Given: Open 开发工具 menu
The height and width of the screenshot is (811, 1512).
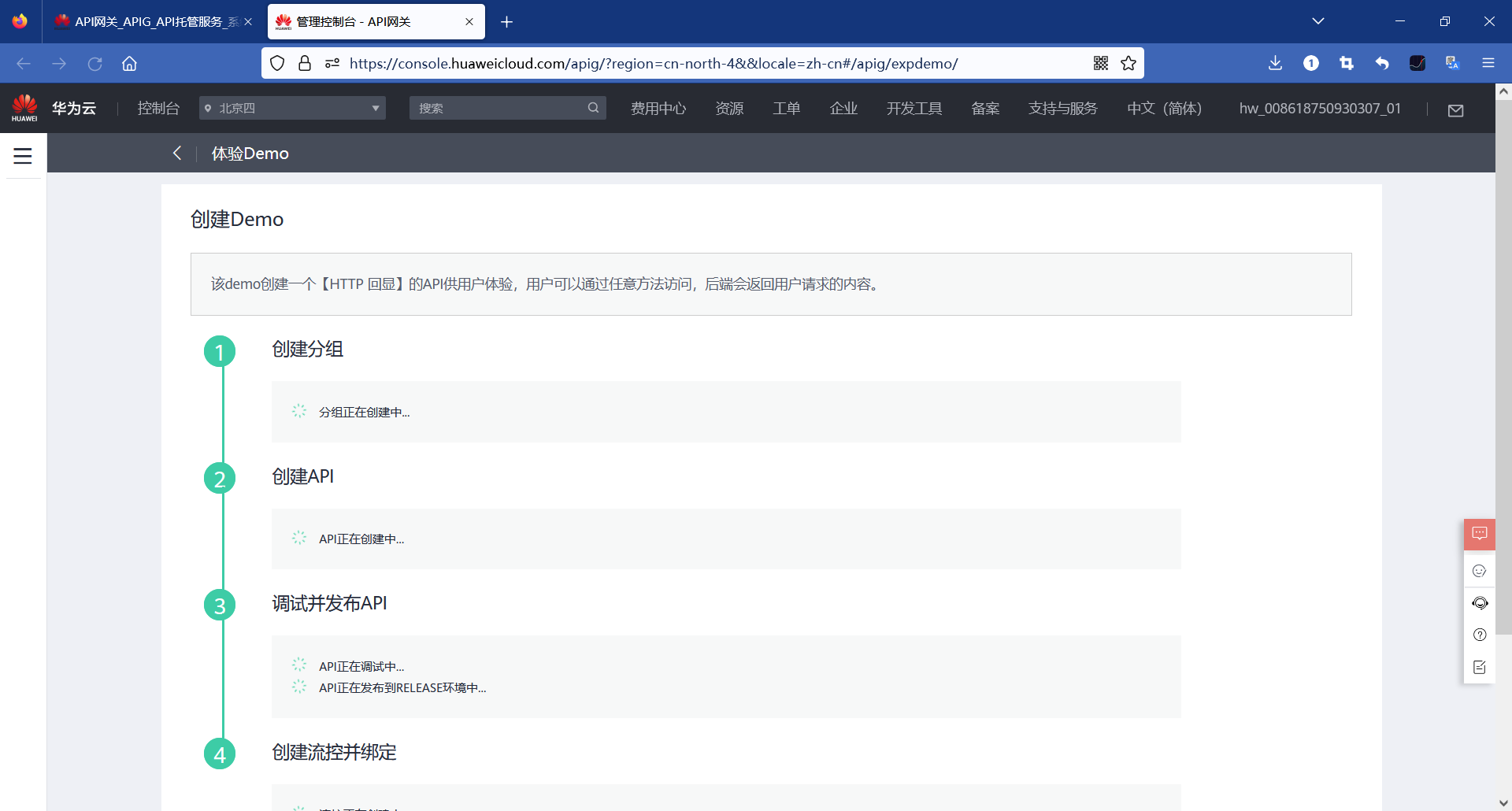Looking at the screenshot, I should point(914,108).
